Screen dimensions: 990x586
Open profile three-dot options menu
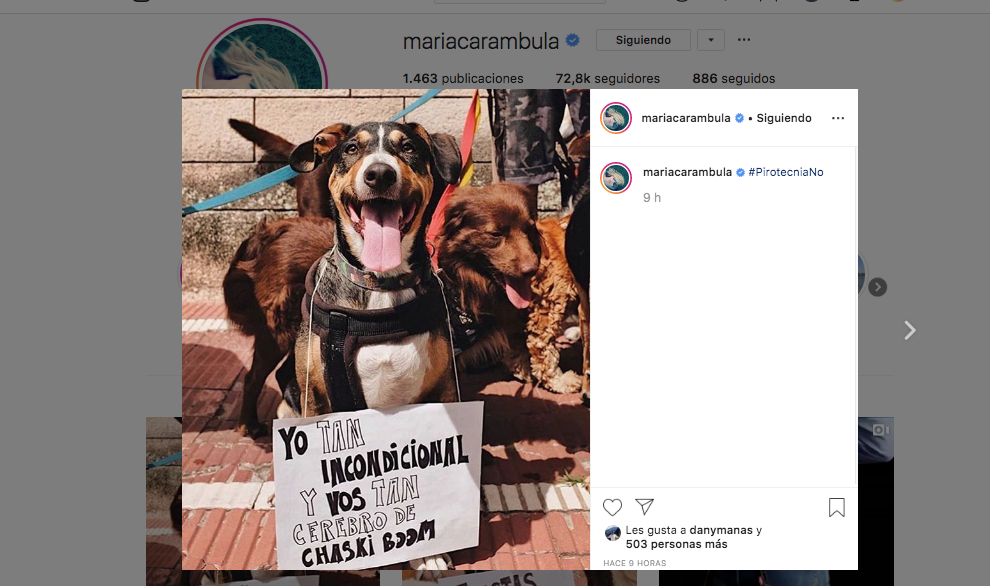point(744,40)
